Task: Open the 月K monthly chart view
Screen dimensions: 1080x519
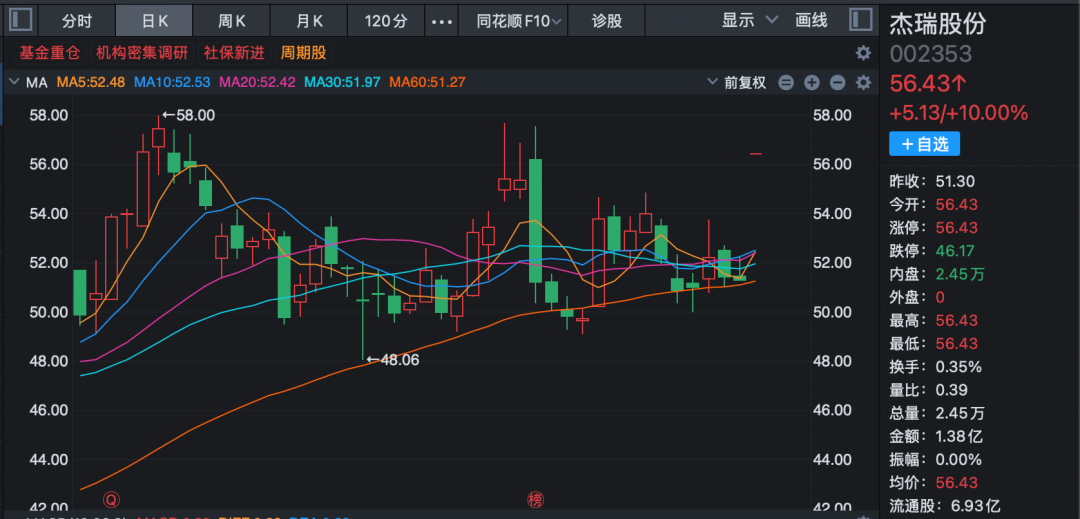Action: pos(310,20)
